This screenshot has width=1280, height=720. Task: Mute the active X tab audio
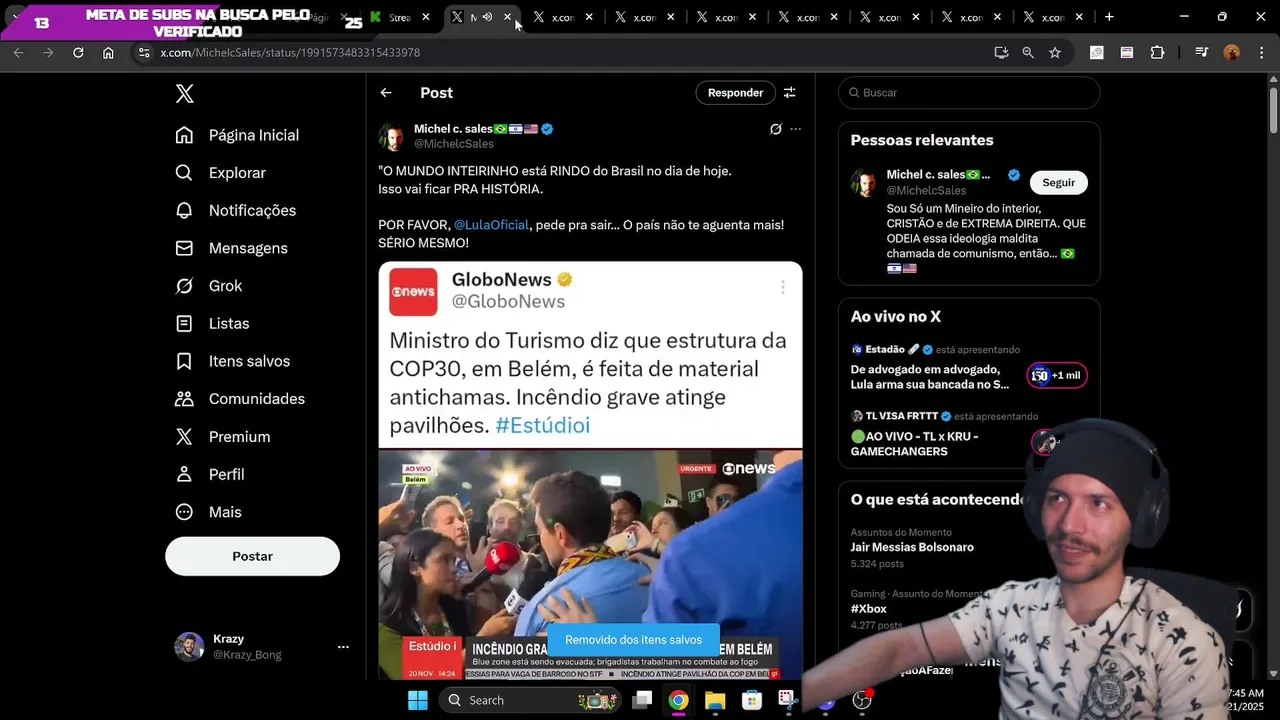pos(487,17)
